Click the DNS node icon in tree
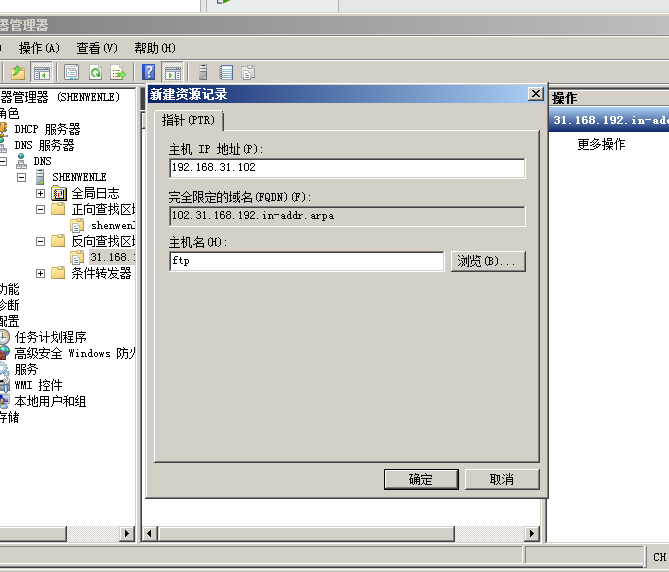Image resolution: width=669 pixels, height=572 pixels. 21,161
